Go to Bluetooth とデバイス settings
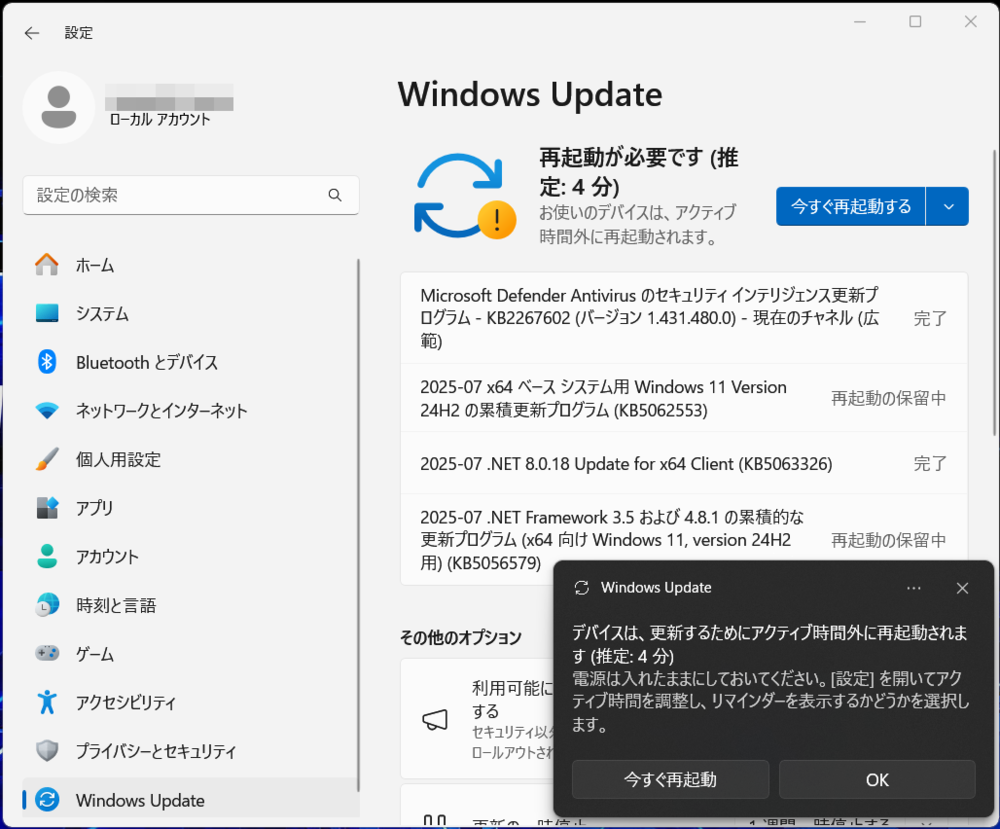Viewport: 1000px width, 829px height. 190,362
